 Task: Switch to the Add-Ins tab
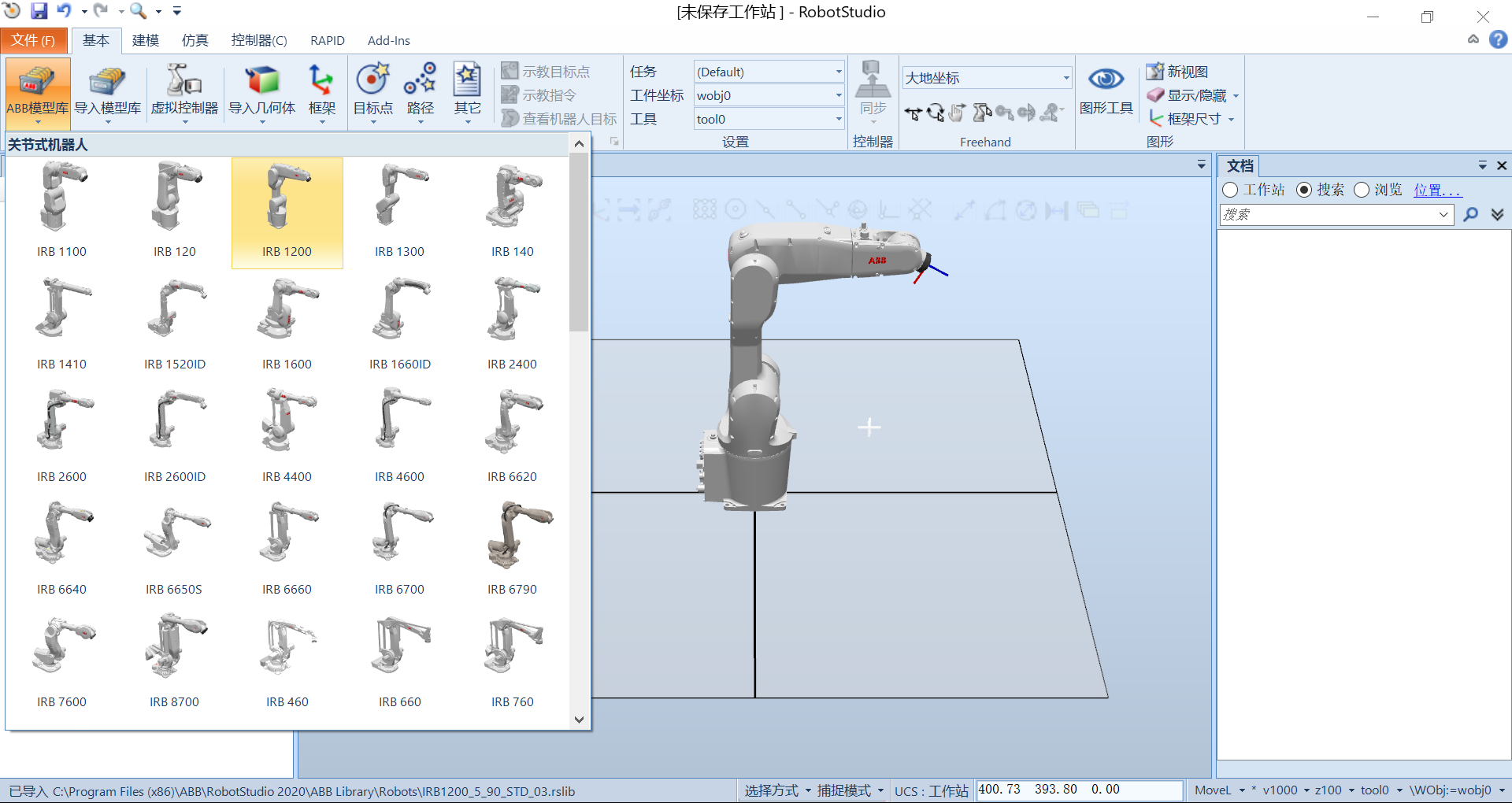[389, 40]
